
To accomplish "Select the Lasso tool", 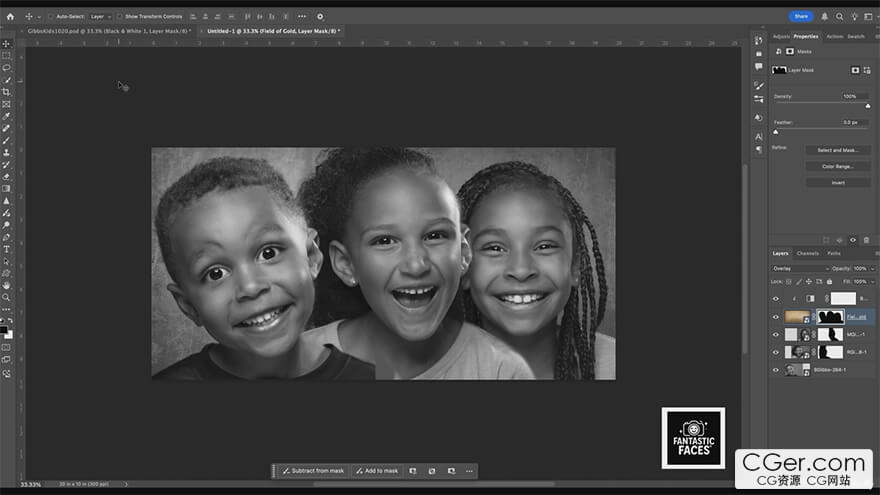I will point(6,67).
